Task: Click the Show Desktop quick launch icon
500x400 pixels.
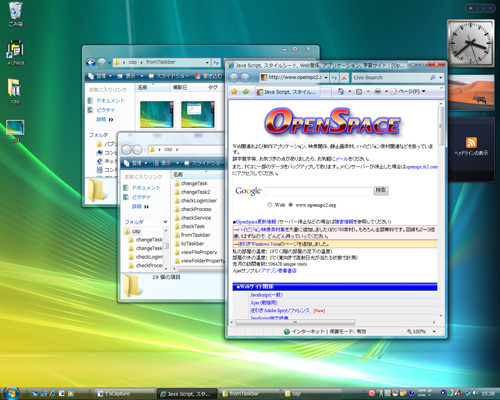Action: [35, 394]
